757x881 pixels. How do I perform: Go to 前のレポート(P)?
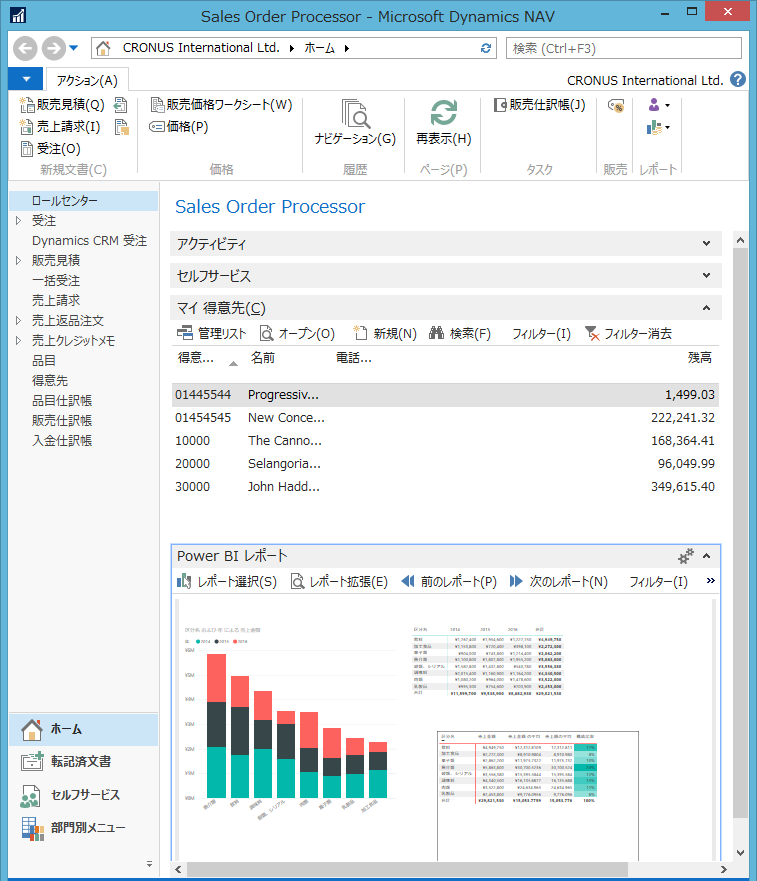coord(449,582)
